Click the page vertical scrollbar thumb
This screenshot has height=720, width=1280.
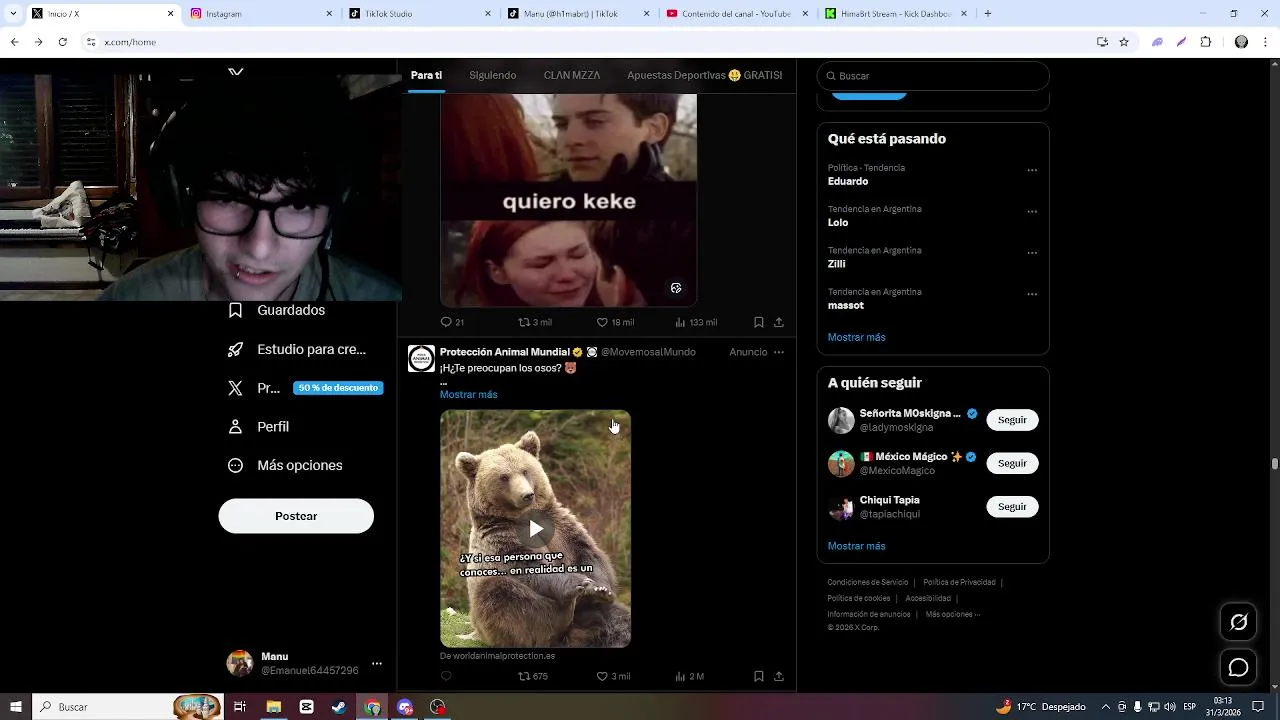1274,464
